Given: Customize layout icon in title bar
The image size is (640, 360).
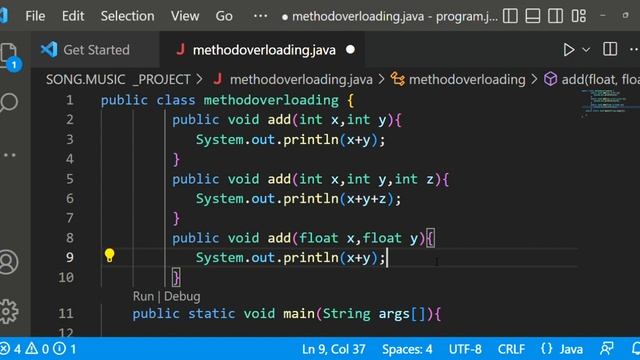Looking at the screenshot, I should (578, 16).
